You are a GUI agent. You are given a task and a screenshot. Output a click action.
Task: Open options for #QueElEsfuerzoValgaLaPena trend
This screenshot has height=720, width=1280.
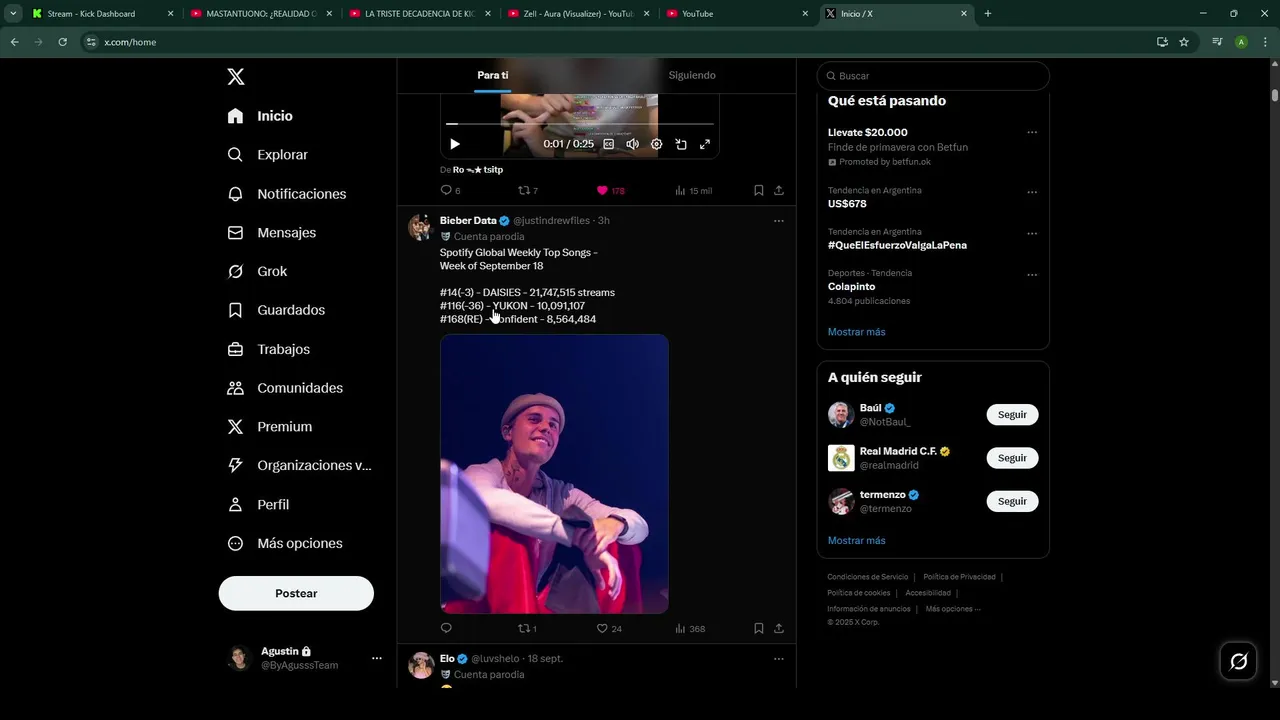point(1032,233)
